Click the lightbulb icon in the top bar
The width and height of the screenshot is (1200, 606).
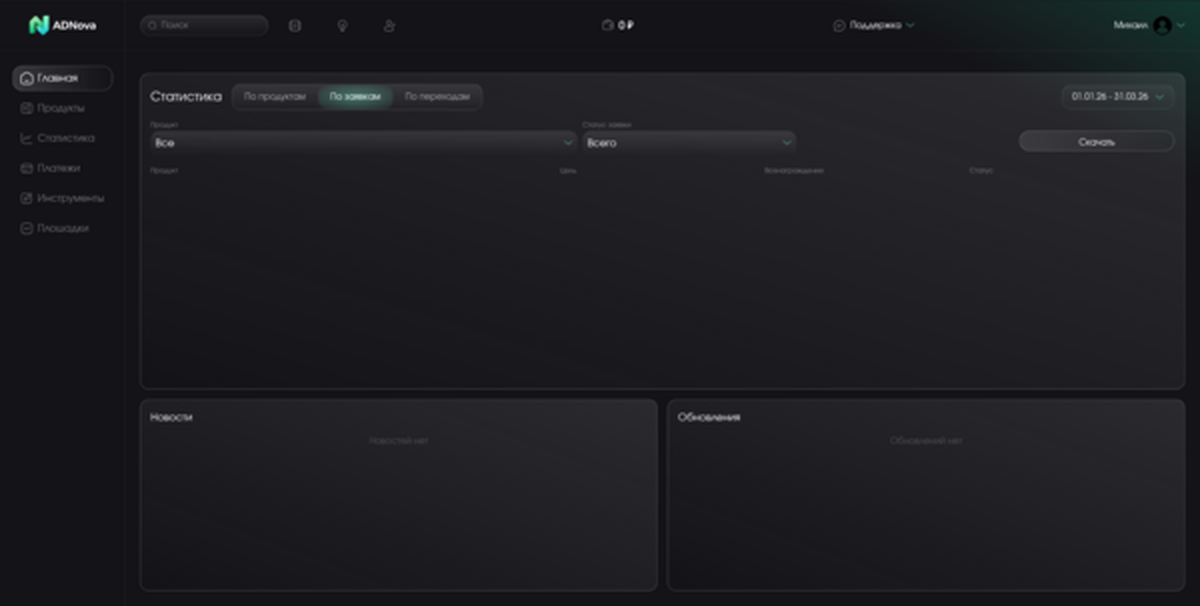coord(342,25)
